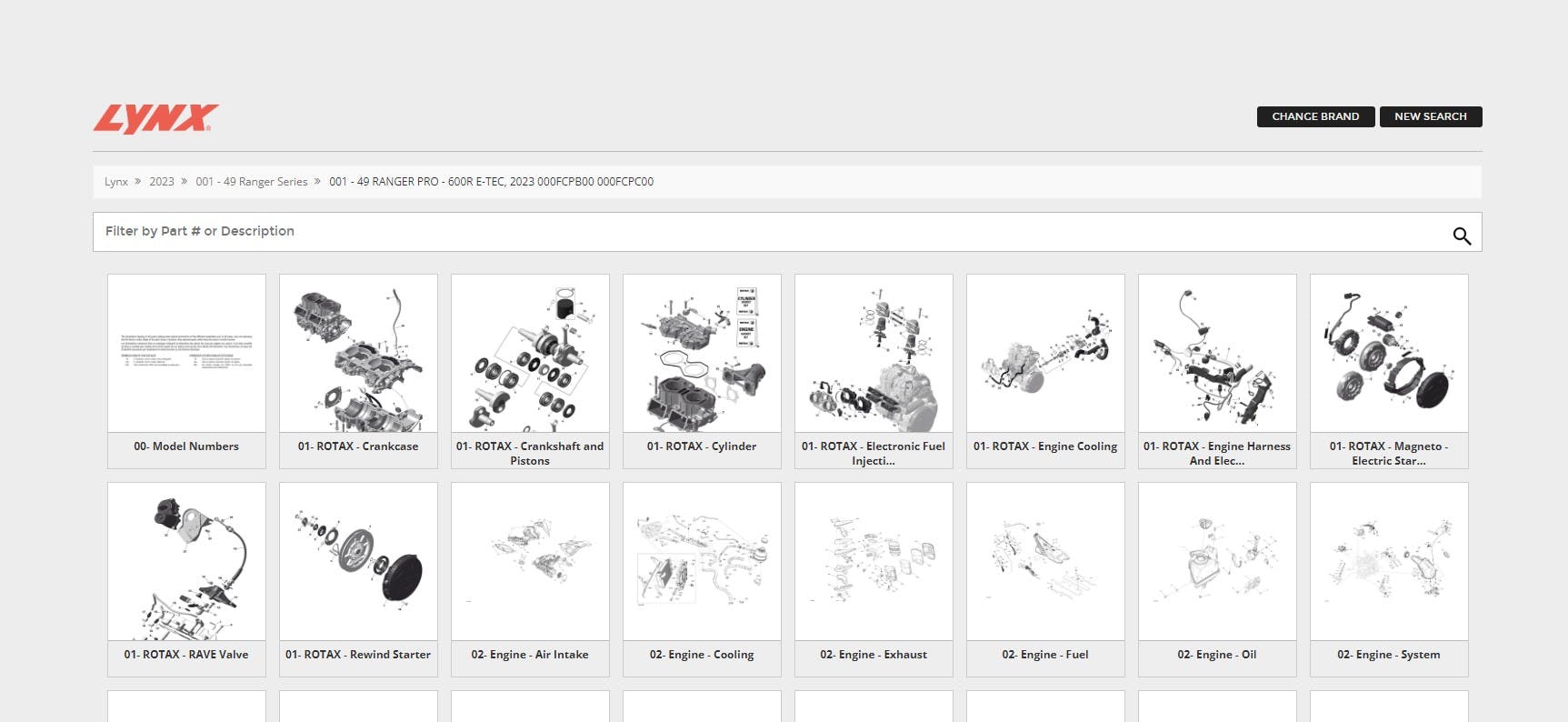Screen dimensions: 1568x722
Task: Open ROTAX Electronic Fuel Injection diagram
Action: 874,354
